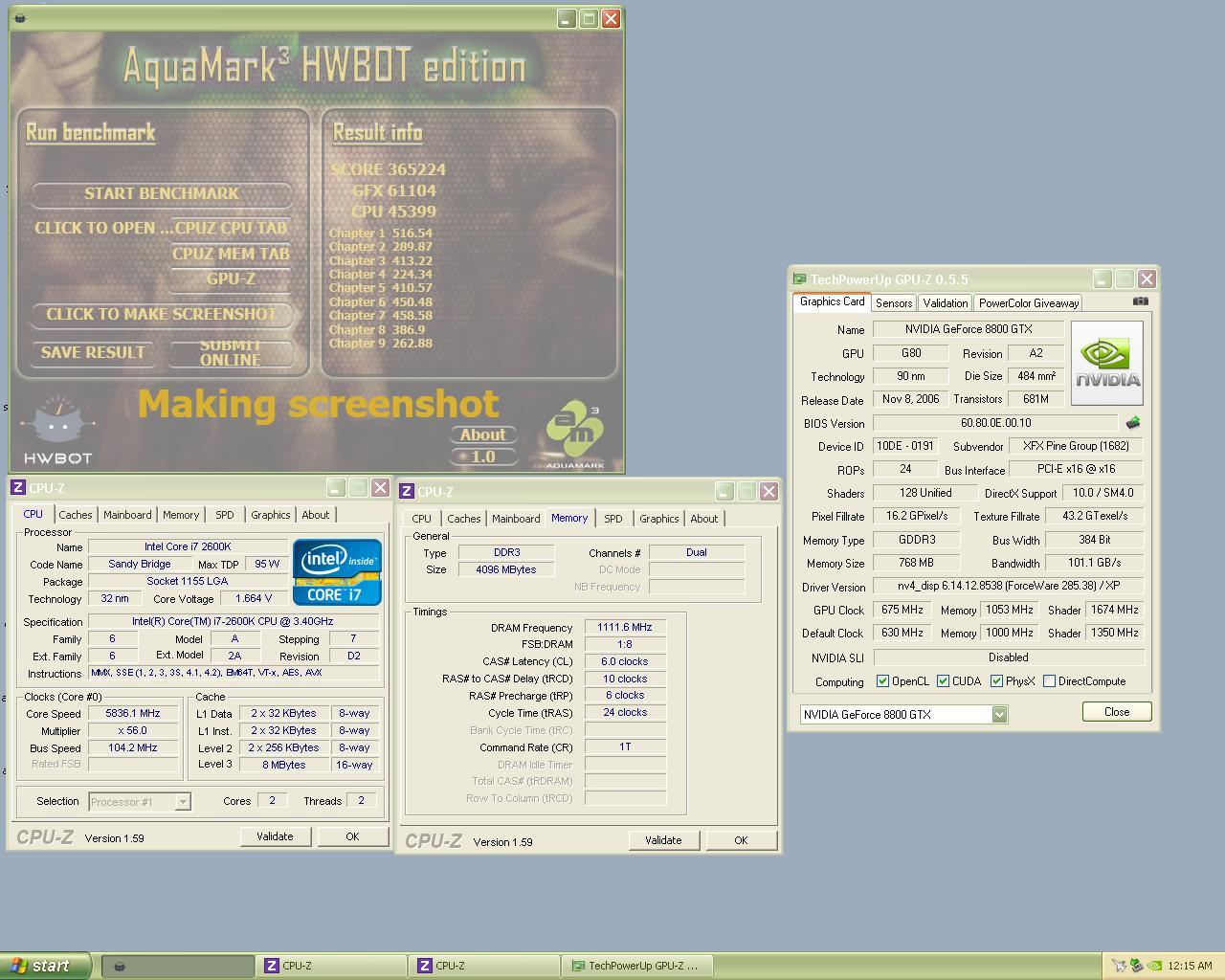Toggle the PhysX checkbox in GPU-Z
Viewport: 1225px width, 980px height.
tap(996, 681)
